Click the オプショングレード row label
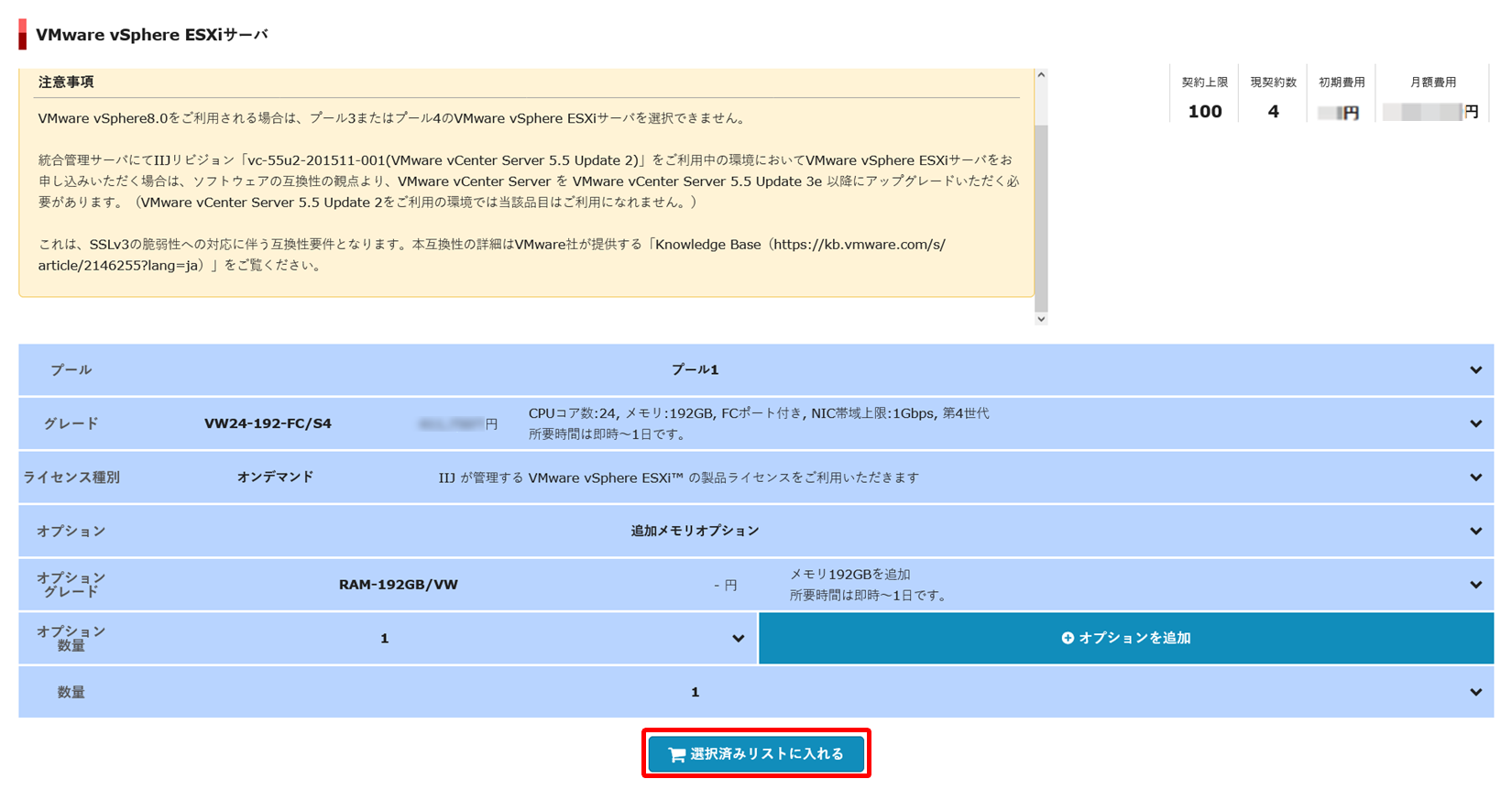Image resolution: width=1512 pixels, height=790 pixels. pyautogui.click(x=71, y=585)
